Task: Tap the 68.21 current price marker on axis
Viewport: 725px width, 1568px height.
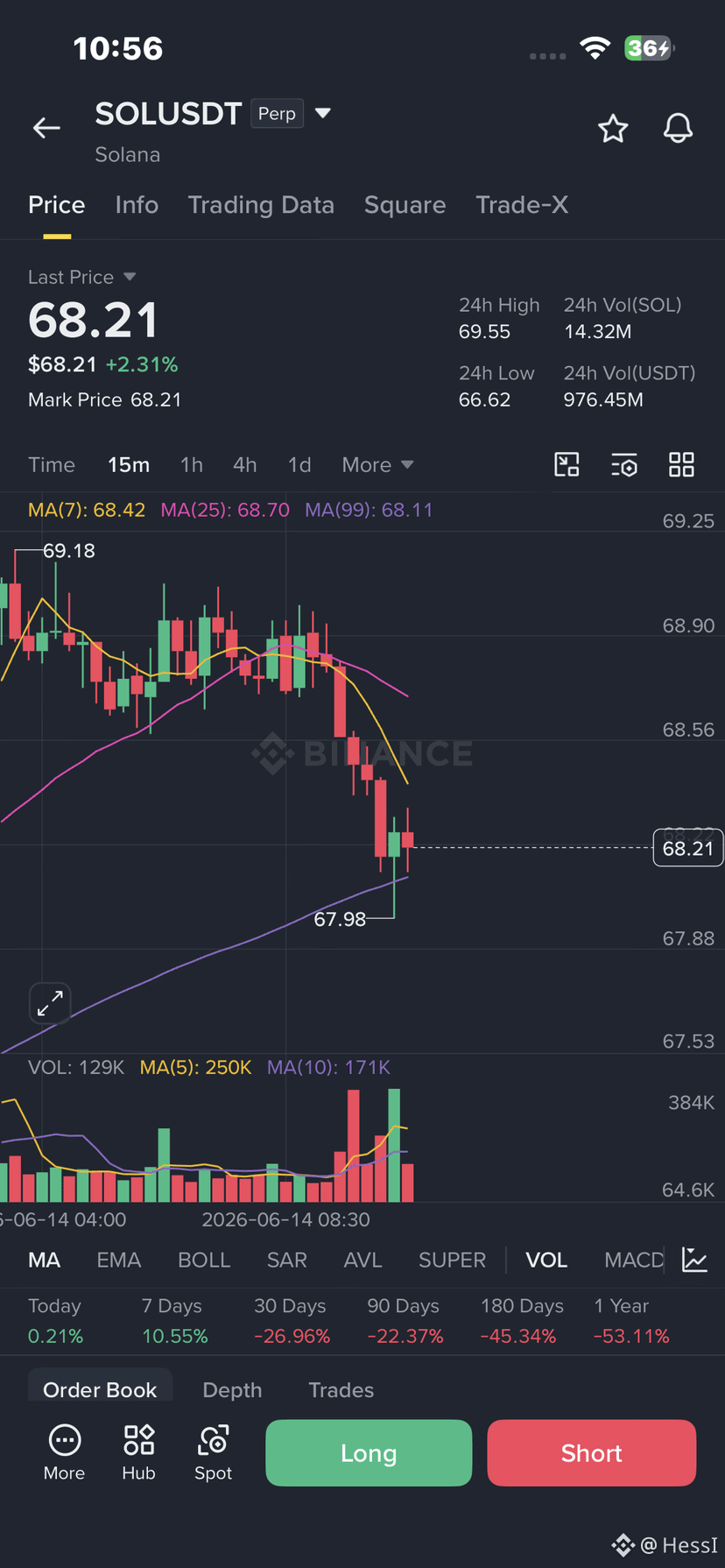Action: coord(688,848)
